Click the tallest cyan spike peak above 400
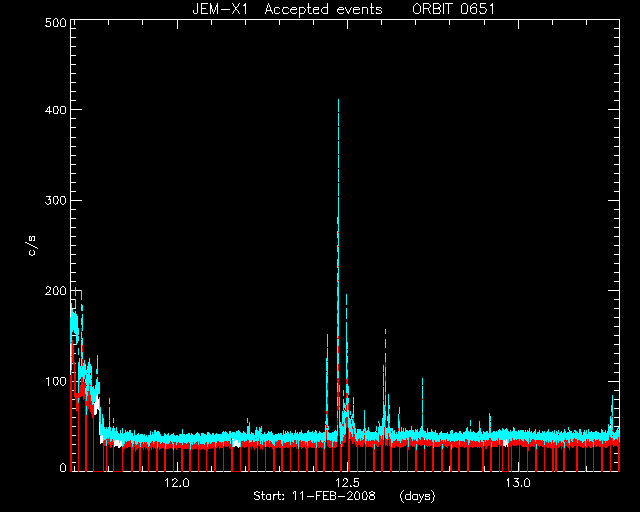 tap(338, 100)
